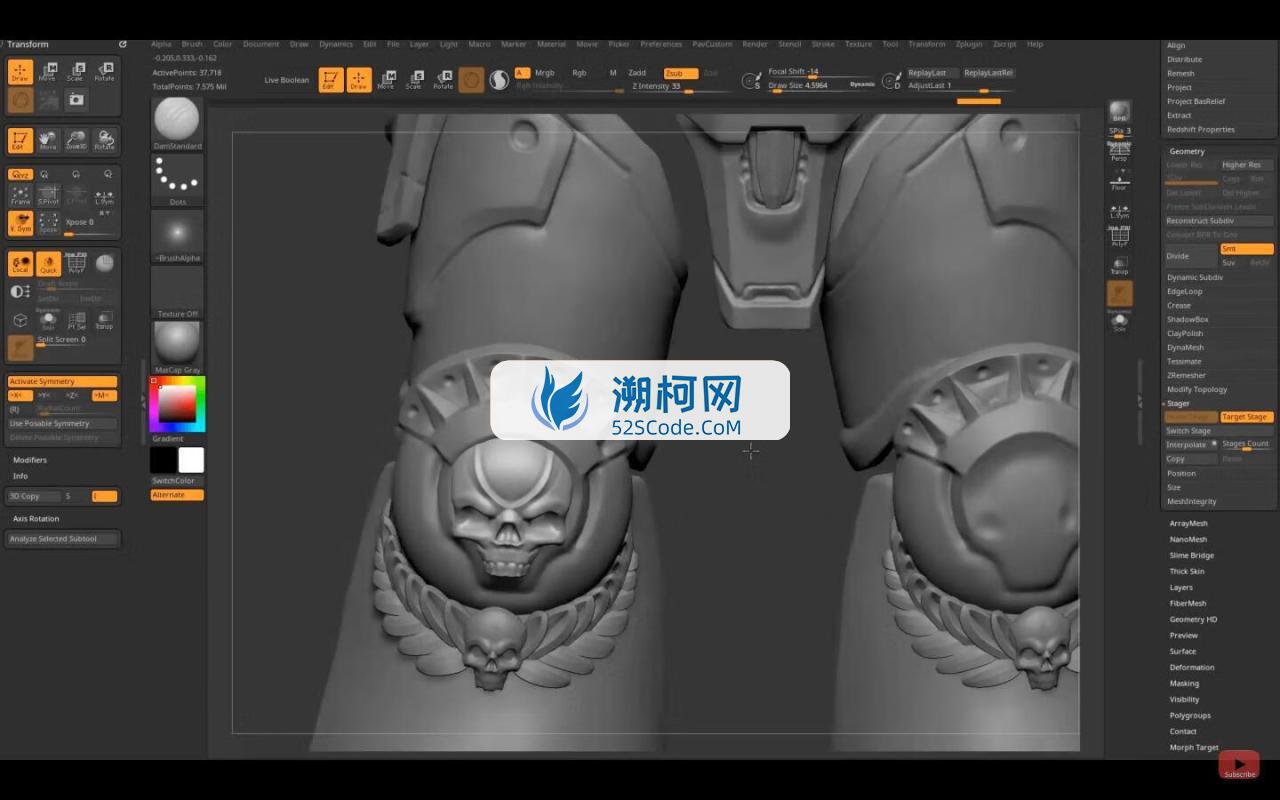
Task: Open the BrushAlpha alpha selector
Action: (177, 236)
